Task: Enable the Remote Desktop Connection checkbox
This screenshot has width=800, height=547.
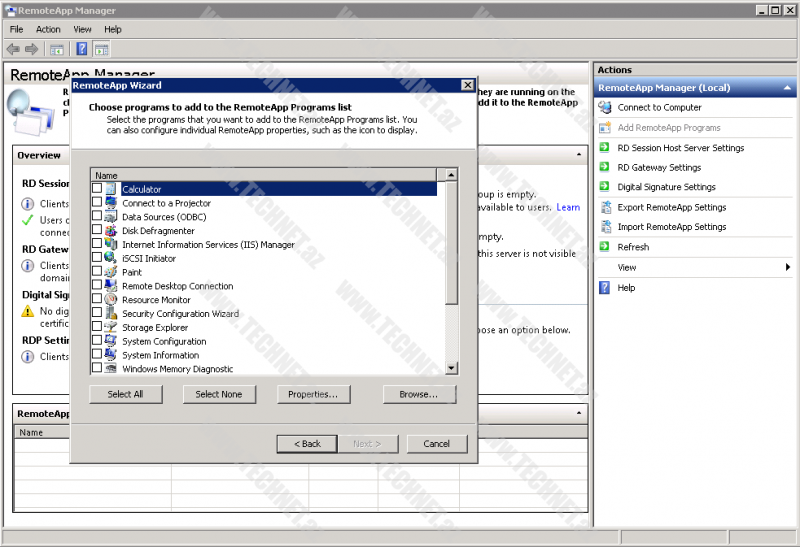Action: (x=97, y=286)
